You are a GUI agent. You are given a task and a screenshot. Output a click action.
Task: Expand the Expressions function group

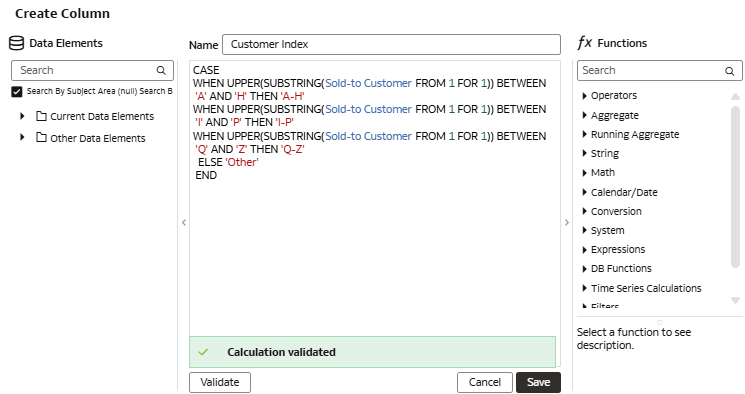point(584,250)
